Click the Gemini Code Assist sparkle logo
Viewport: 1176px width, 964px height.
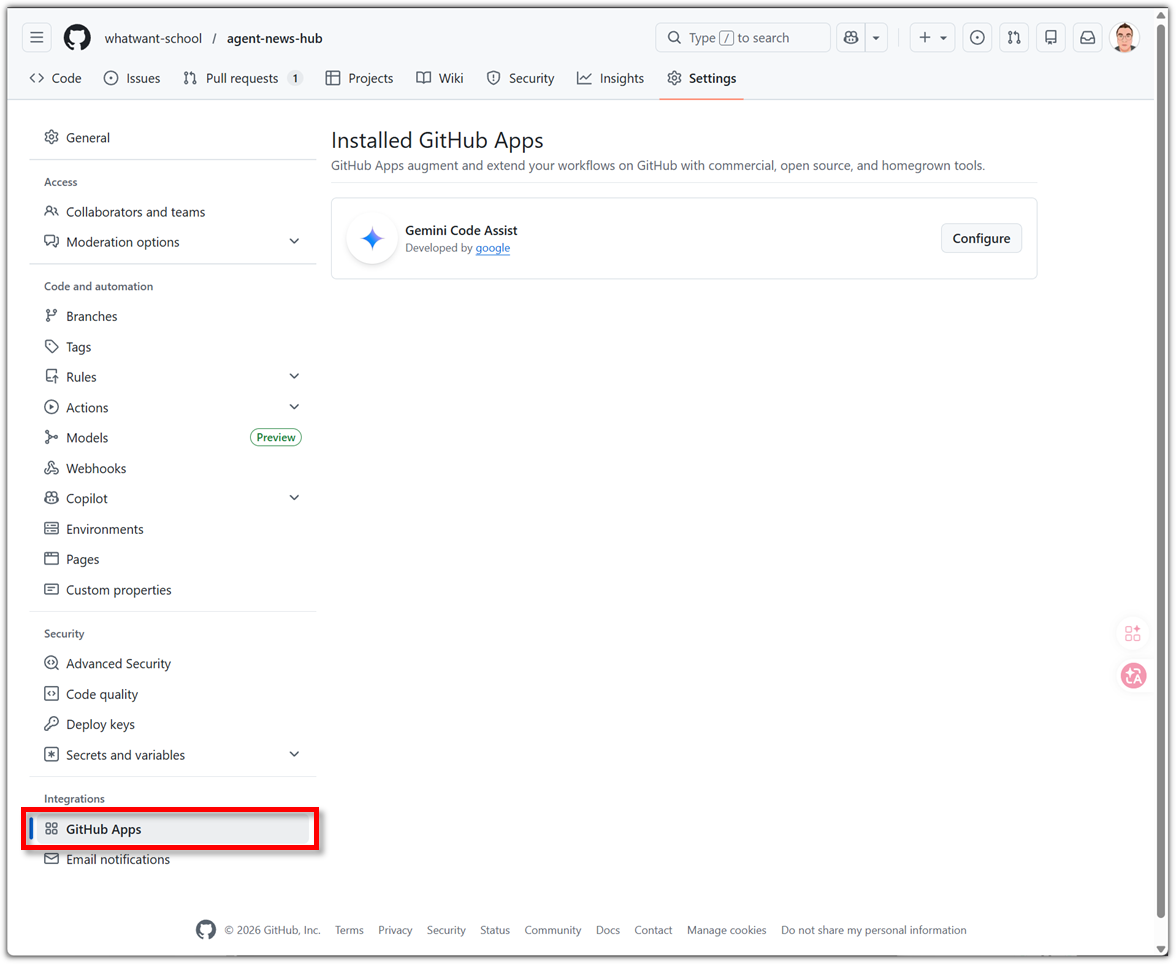pyautogui.click(x=372, y=239)
